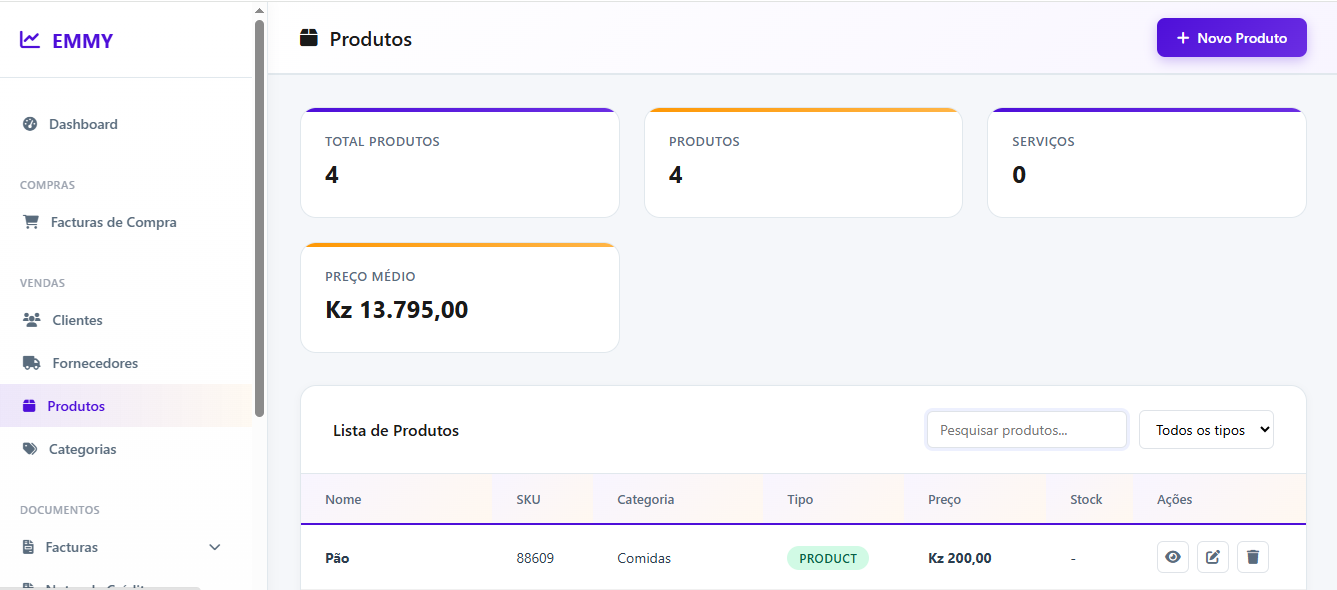View Pão details with the eye icon
1337x590 pixels.
coord(1172,557)
